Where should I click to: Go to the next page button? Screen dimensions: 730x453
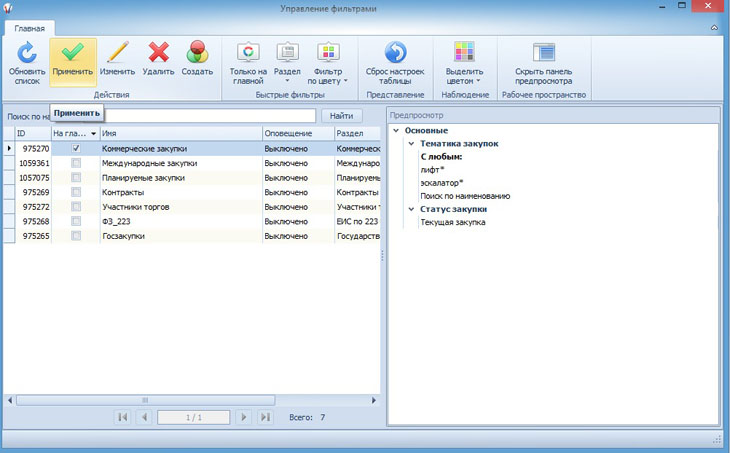point(243,416)
